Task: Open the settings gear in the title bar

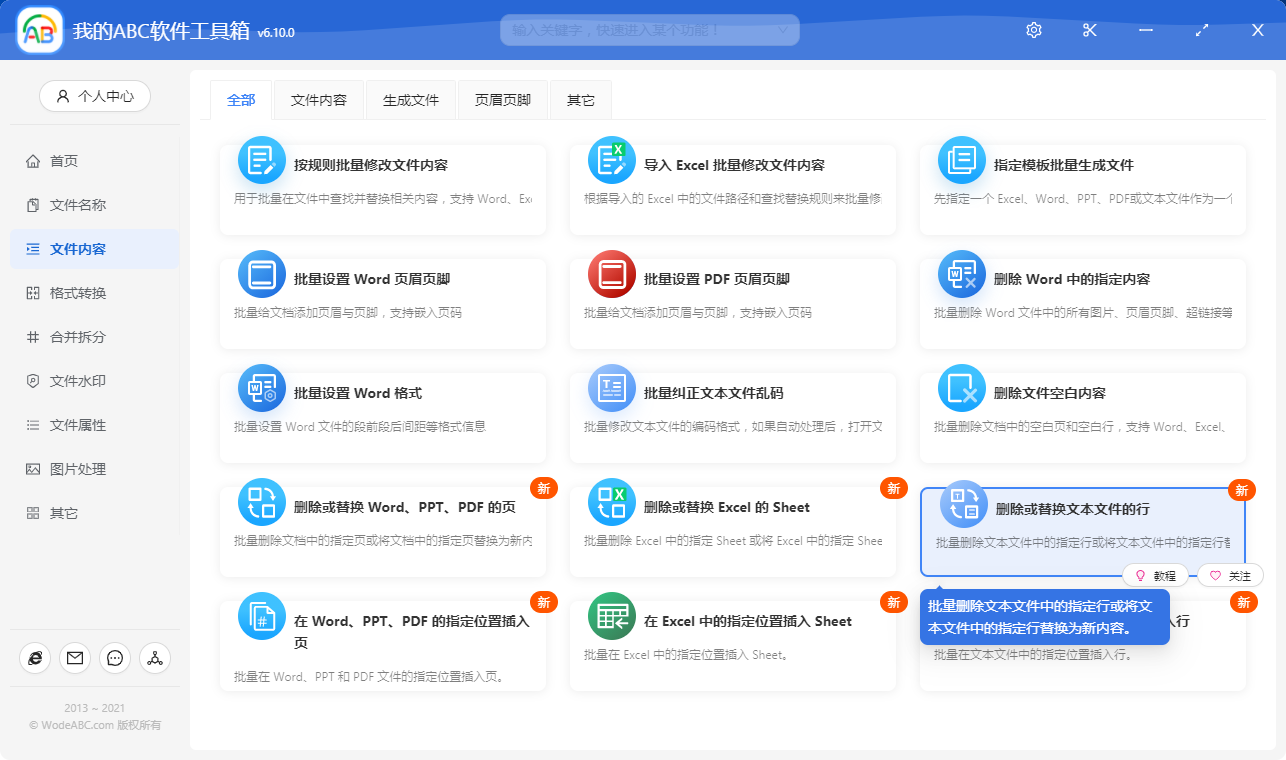Action: click(1033, 30)
